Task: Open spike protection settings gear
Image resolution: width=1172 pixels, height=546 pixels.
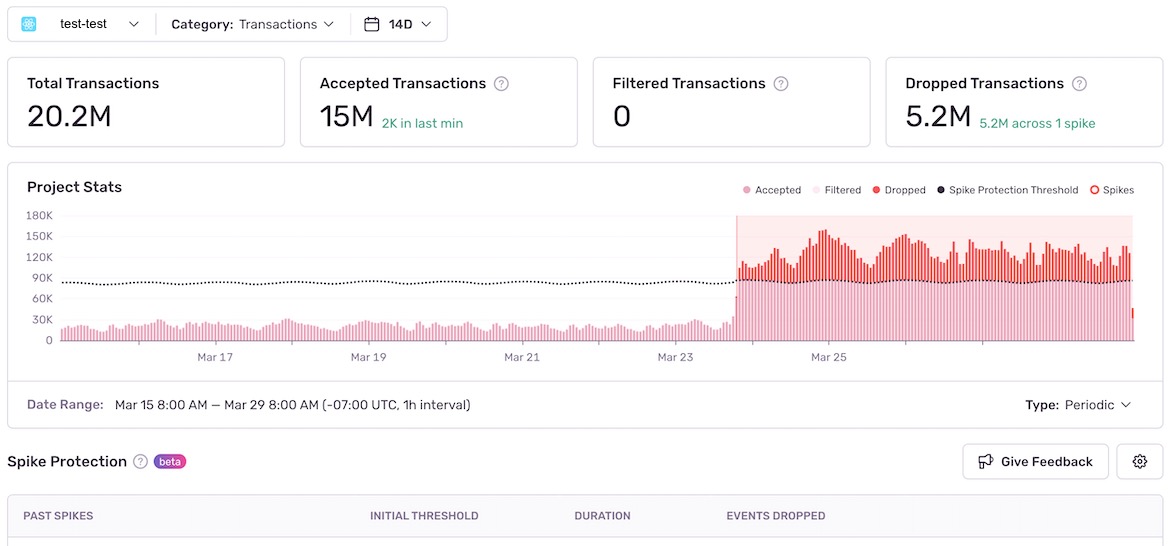Action: pos(1140,461)
